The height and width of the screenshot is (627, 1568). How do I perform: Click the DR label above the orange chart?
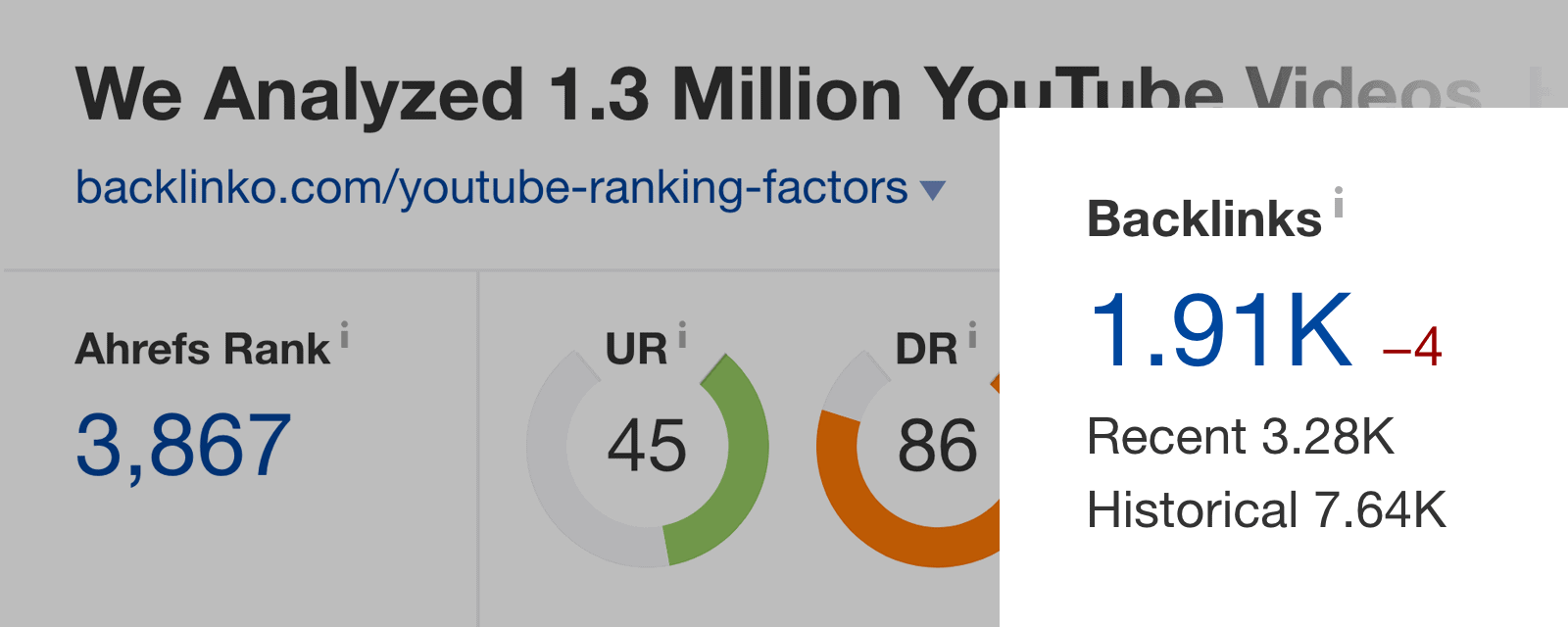[x=926, y=350]
